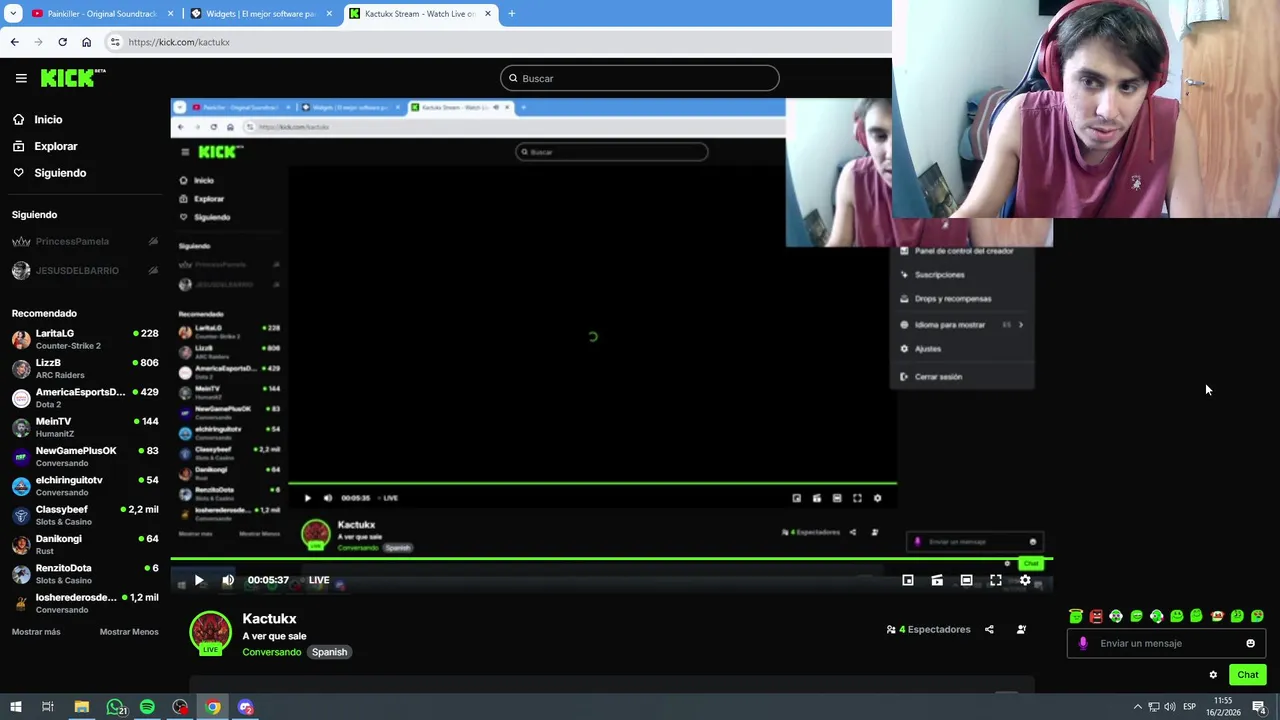Open NewGamePlusOK channel
The height and width of the screenshot is (720, 1280).
coord(85,456)
